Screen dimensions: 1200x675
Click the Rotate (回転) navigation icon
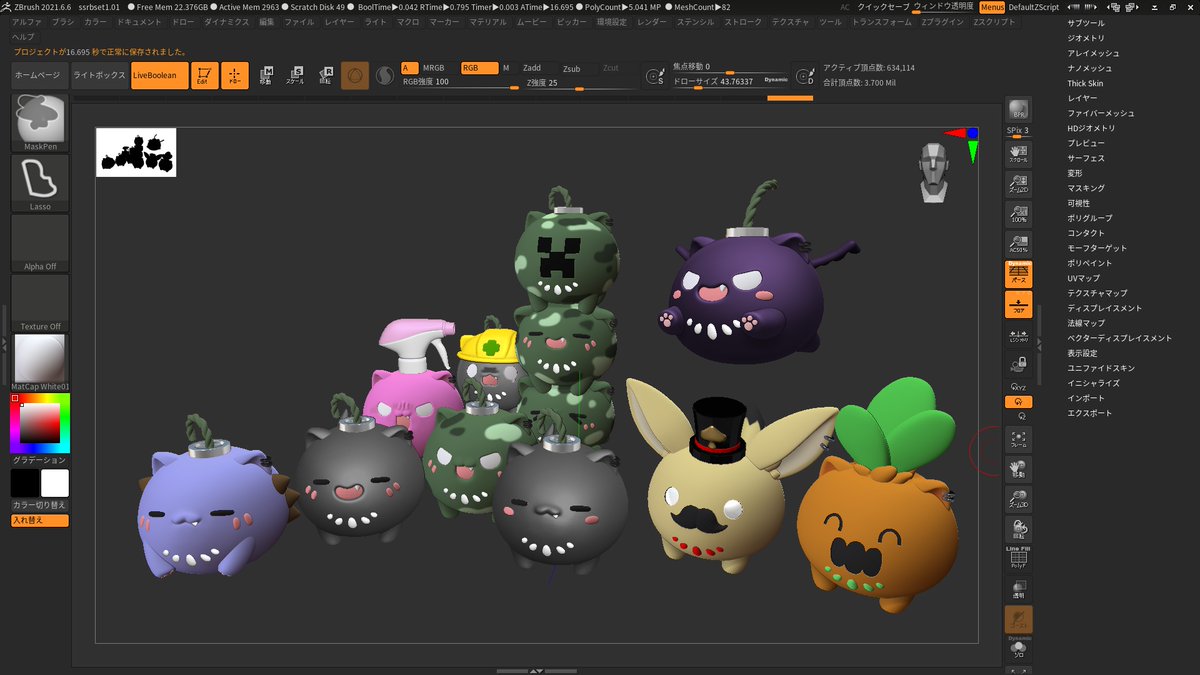tap(1019, 530)
